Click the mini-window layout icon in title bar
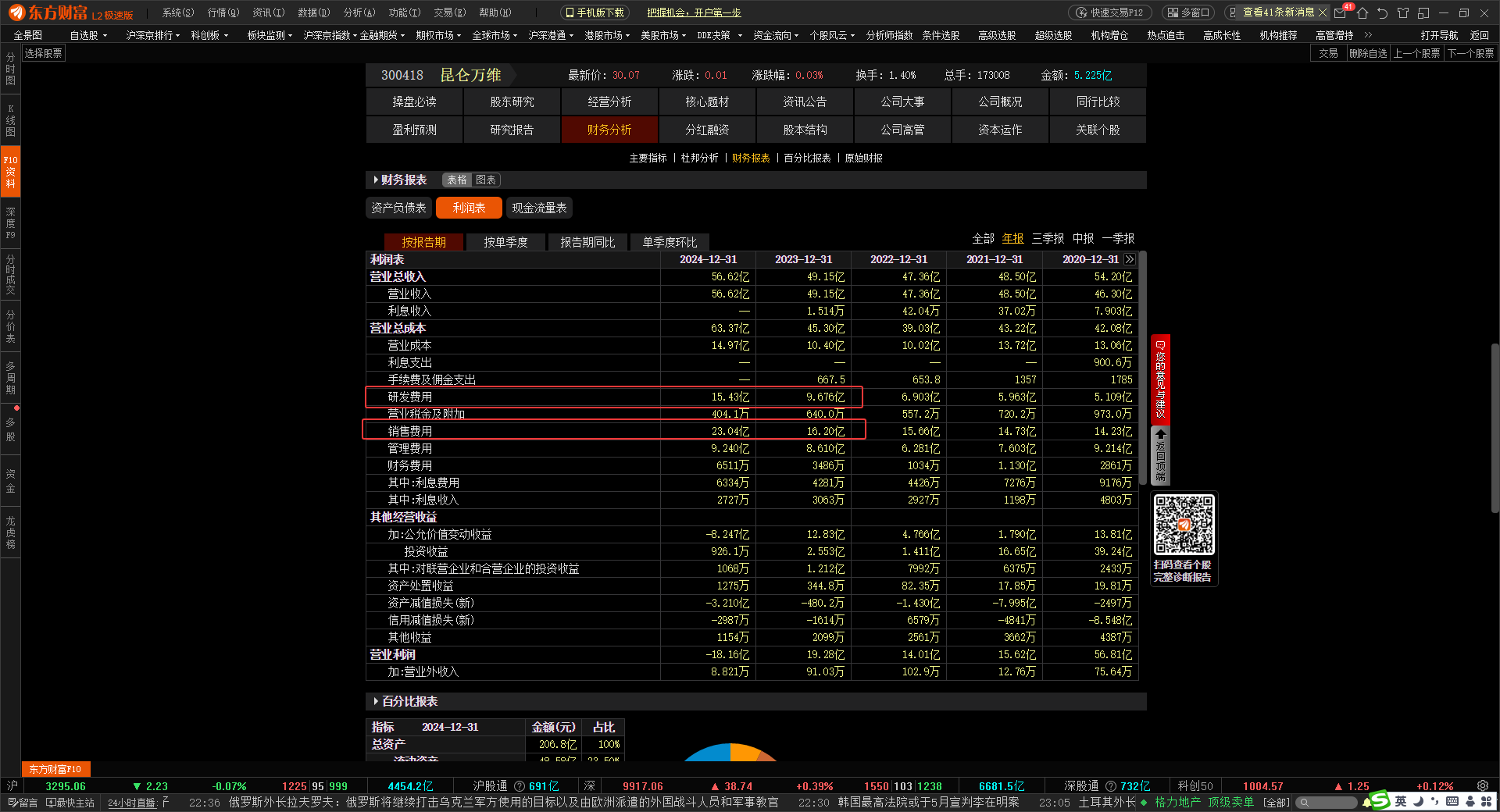This screenshot has width=1500, height=812. click(1423, 12)
